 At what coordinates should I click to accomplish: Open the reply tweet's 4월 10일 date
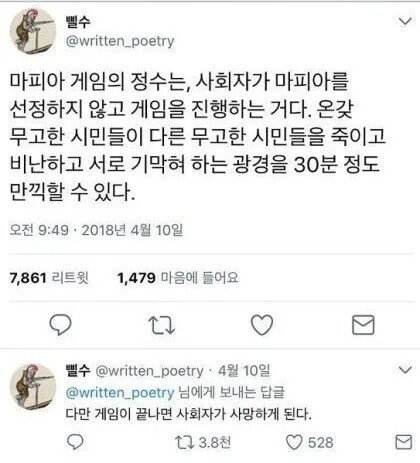point(244,371)
